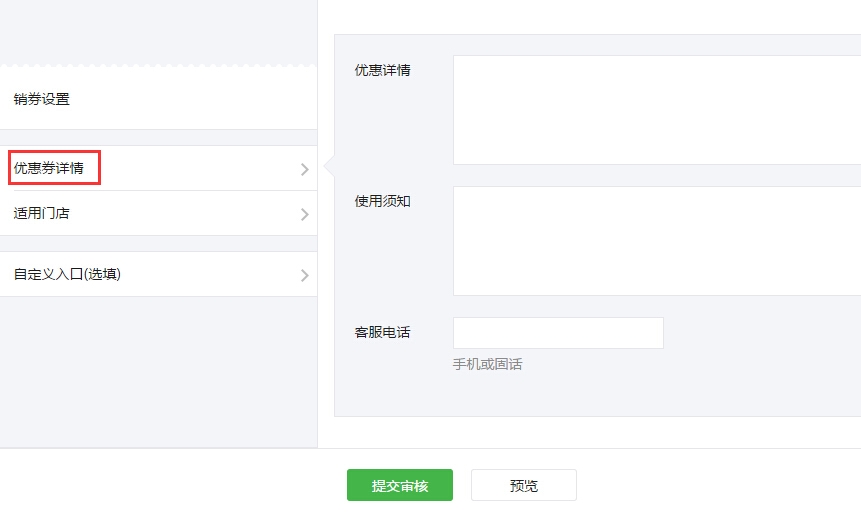
Task: Open the 自定义入口(选填) menu row
Action: pyautogui.click(x=158, y=274)
